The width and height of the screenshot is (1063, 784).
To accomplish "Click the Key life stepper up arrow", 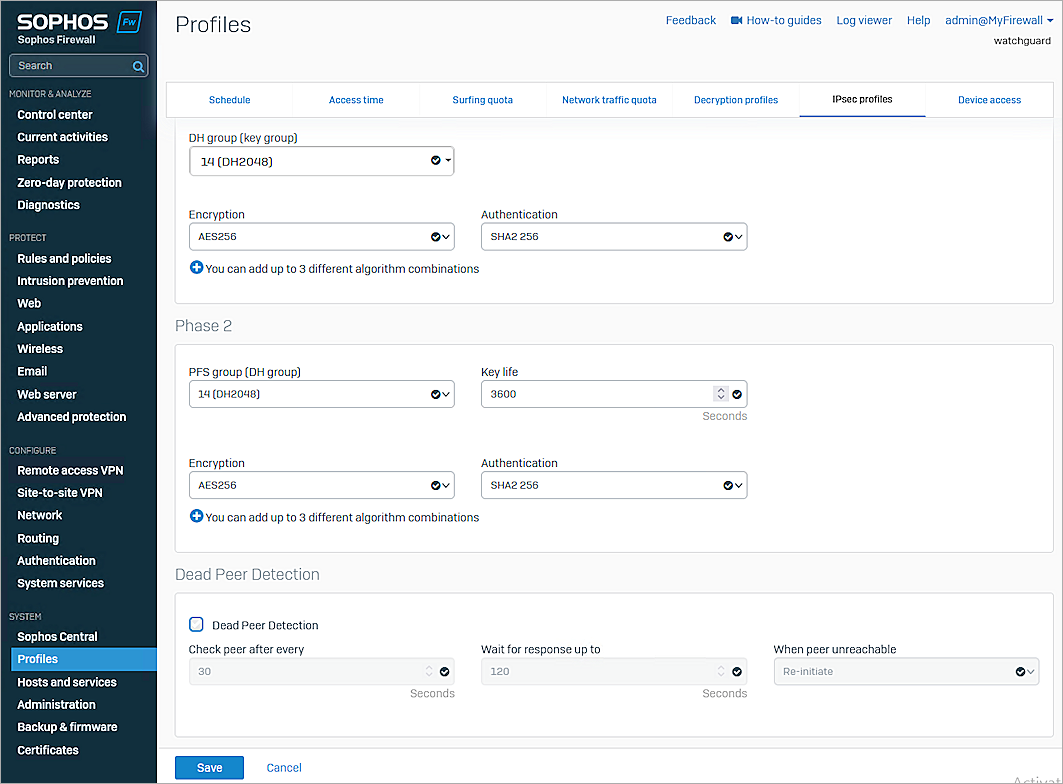I will [x=720, y=390].
